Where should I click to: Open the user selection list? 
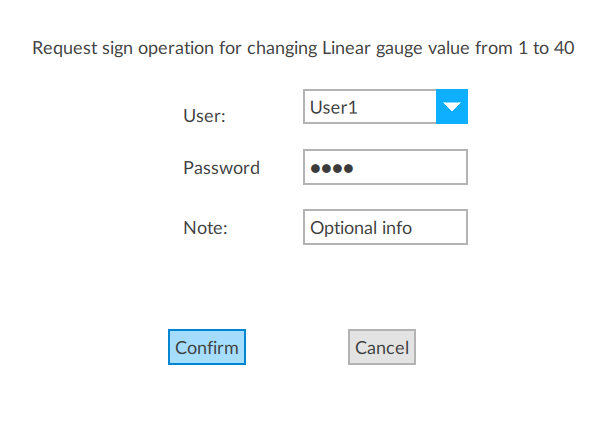(x=452, y=107)
